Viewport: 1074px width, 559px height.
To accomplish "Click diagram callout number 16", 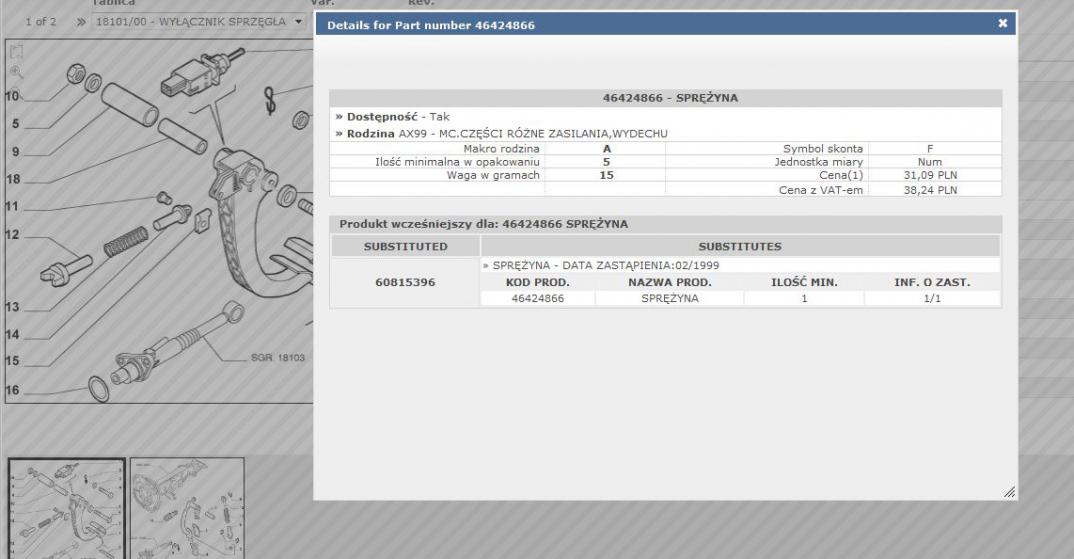I will [12, 390].
